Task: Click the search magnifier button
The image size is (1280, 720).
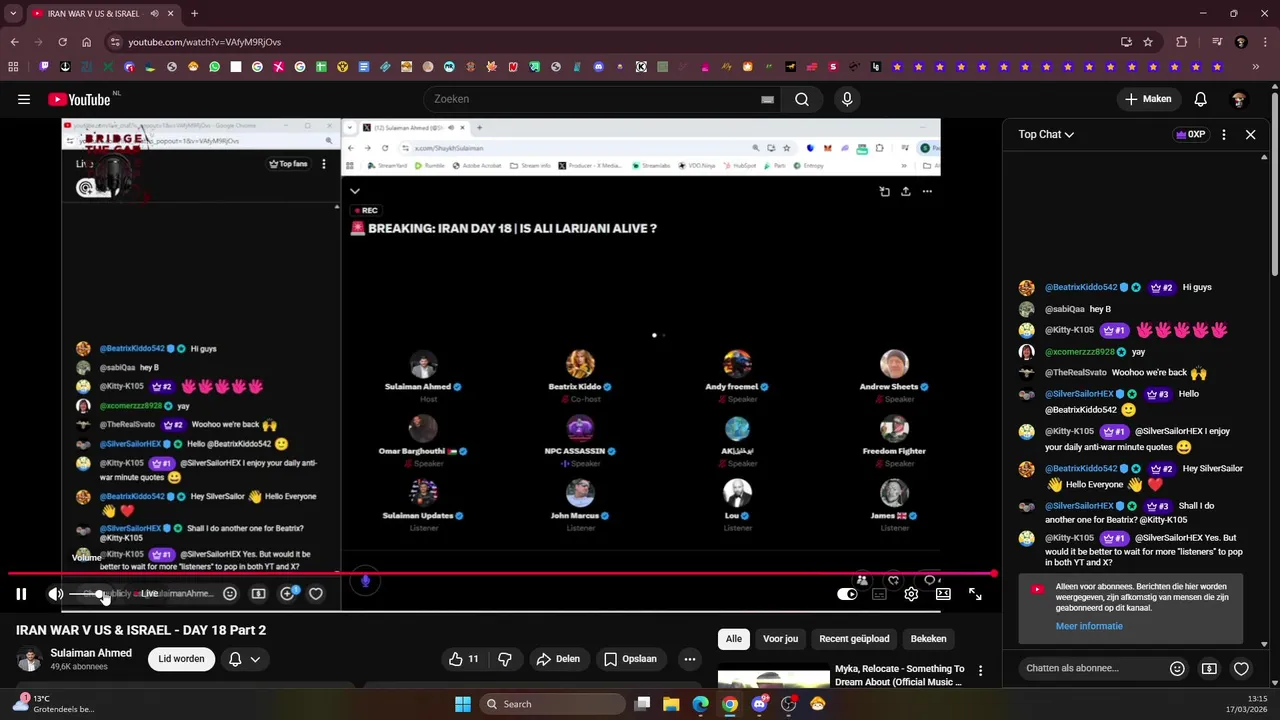Action: pyautogui.click(x=802, y=99)
